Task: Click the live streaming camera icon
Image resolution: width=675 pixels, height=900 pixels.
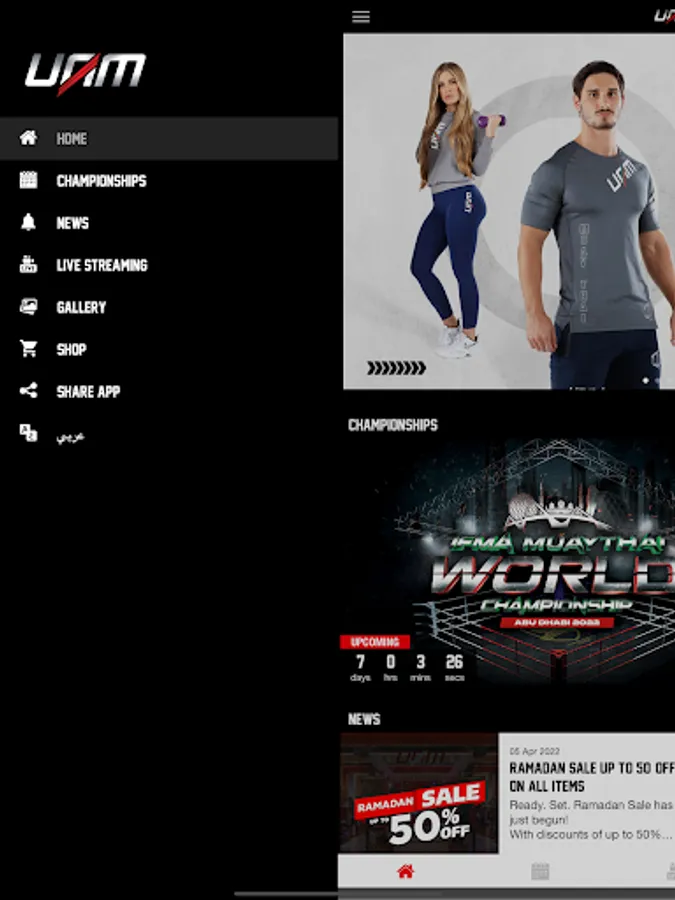Action: [28, 265]
